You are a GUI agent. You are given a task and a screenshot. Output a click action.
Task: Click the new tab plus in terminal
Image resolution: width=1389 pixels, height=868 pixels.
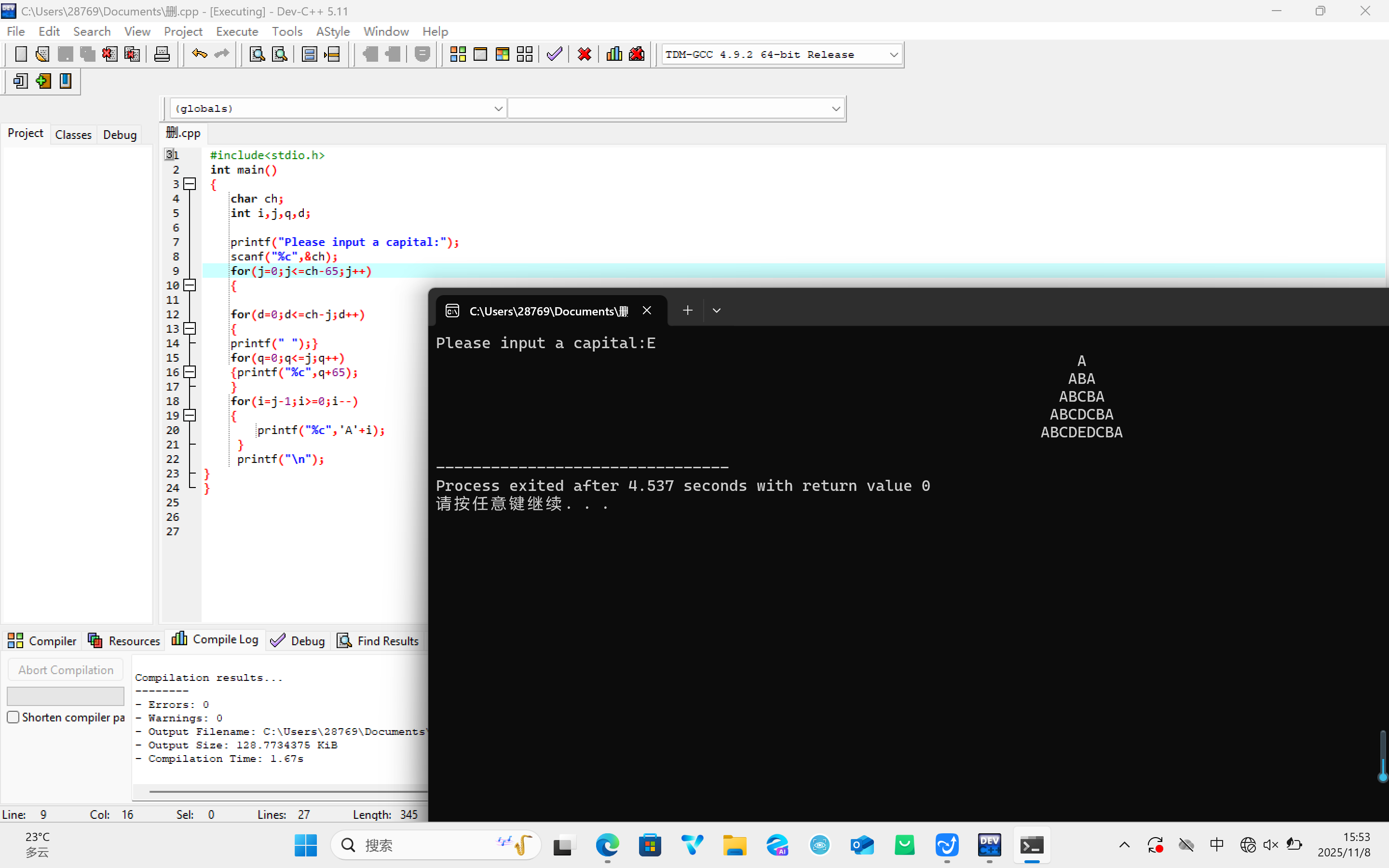[687, 311]
